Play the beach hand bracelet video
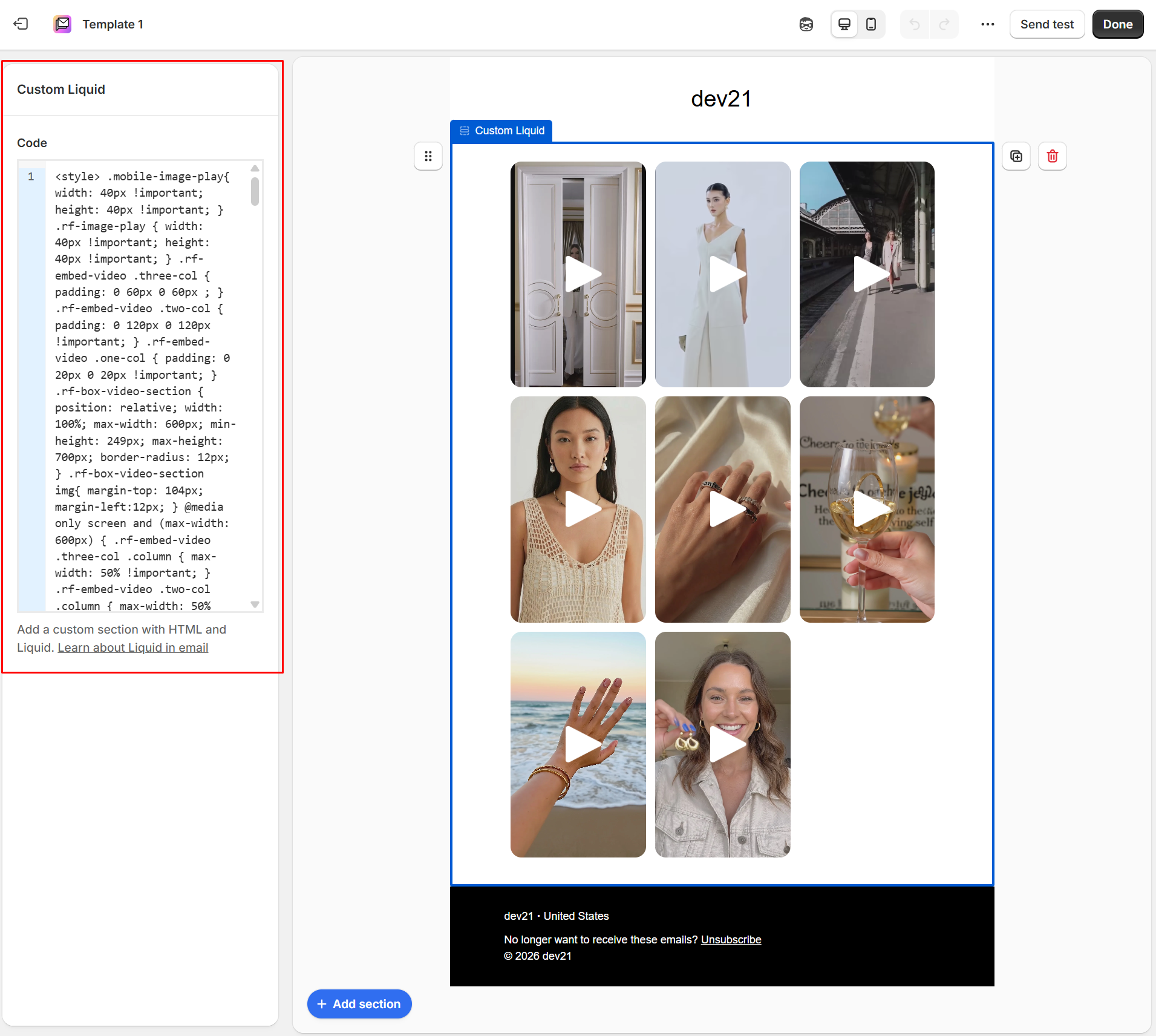This screenshot has width=1156, height=1036. coord(578,744)
